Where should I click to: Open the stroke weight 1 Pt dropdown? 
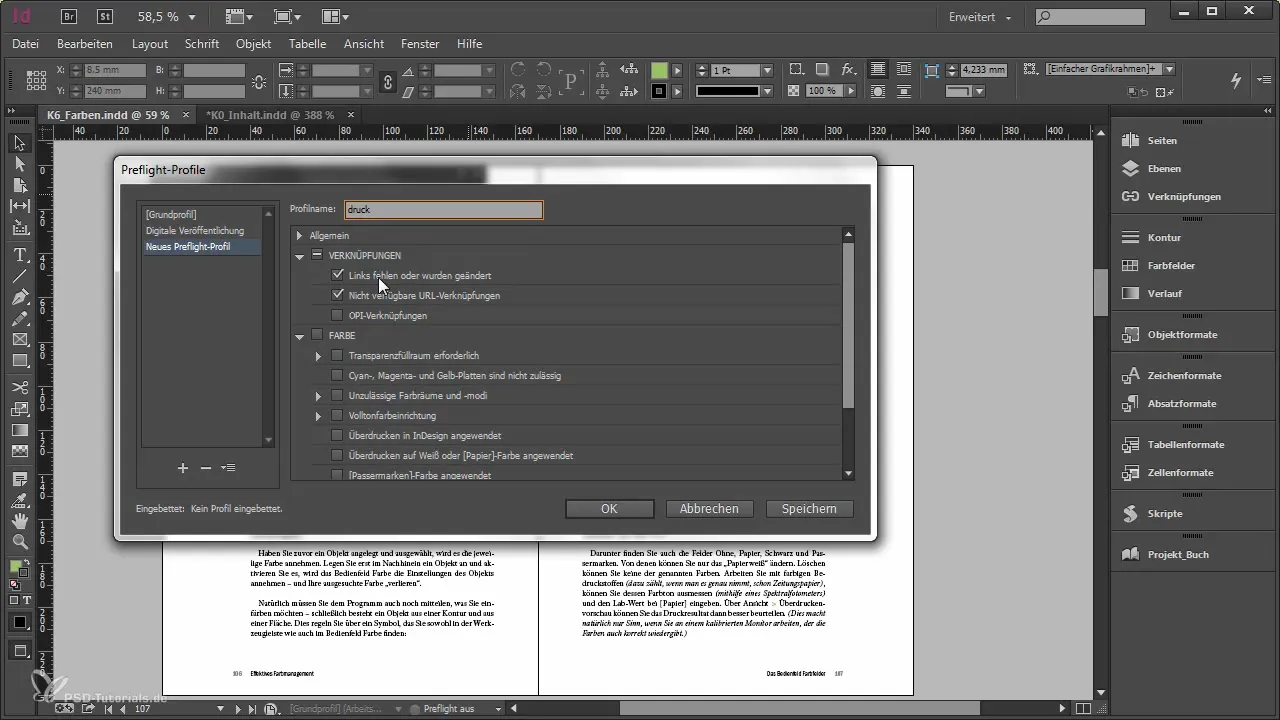point(767,71)
